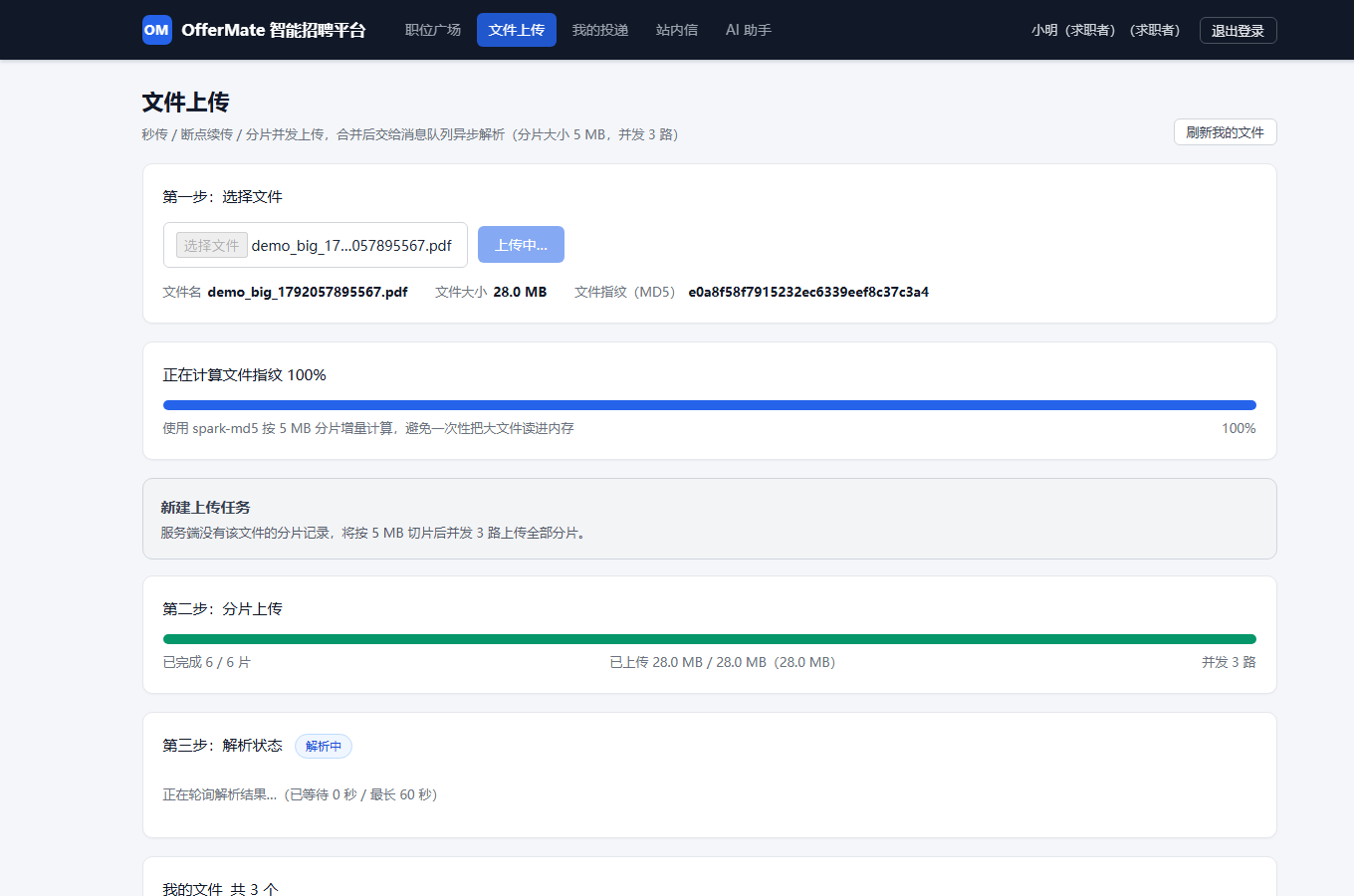Click the green chunk upload progress bar
The width and height of the screenshot is (1354, 896).
[x=710, y=639]
